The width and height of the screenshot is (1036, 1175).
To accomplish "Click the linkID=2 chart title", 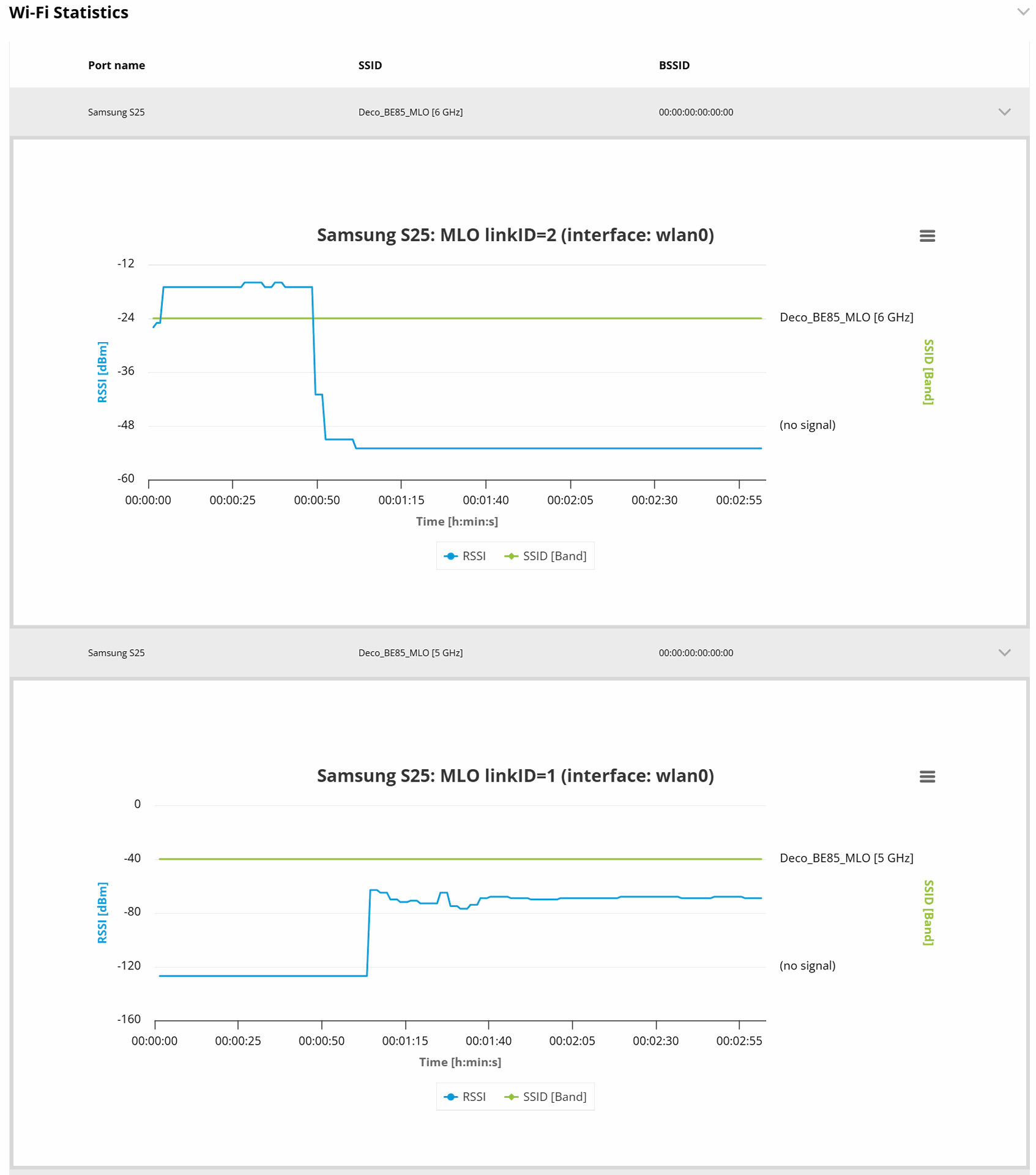I will coord(515,235).
